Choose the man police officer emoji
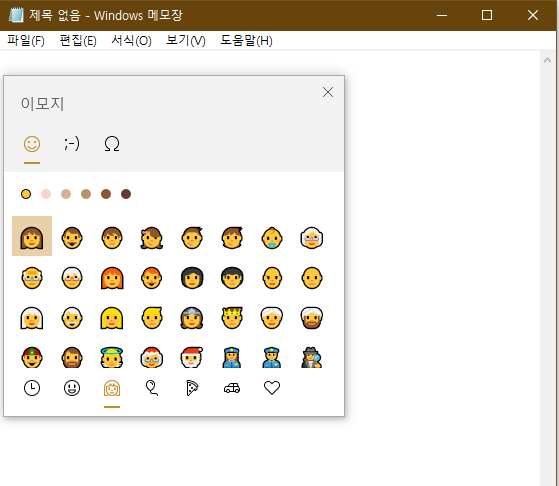The width and height of the screenshot is (559, 486). click(x=272, y=358)
